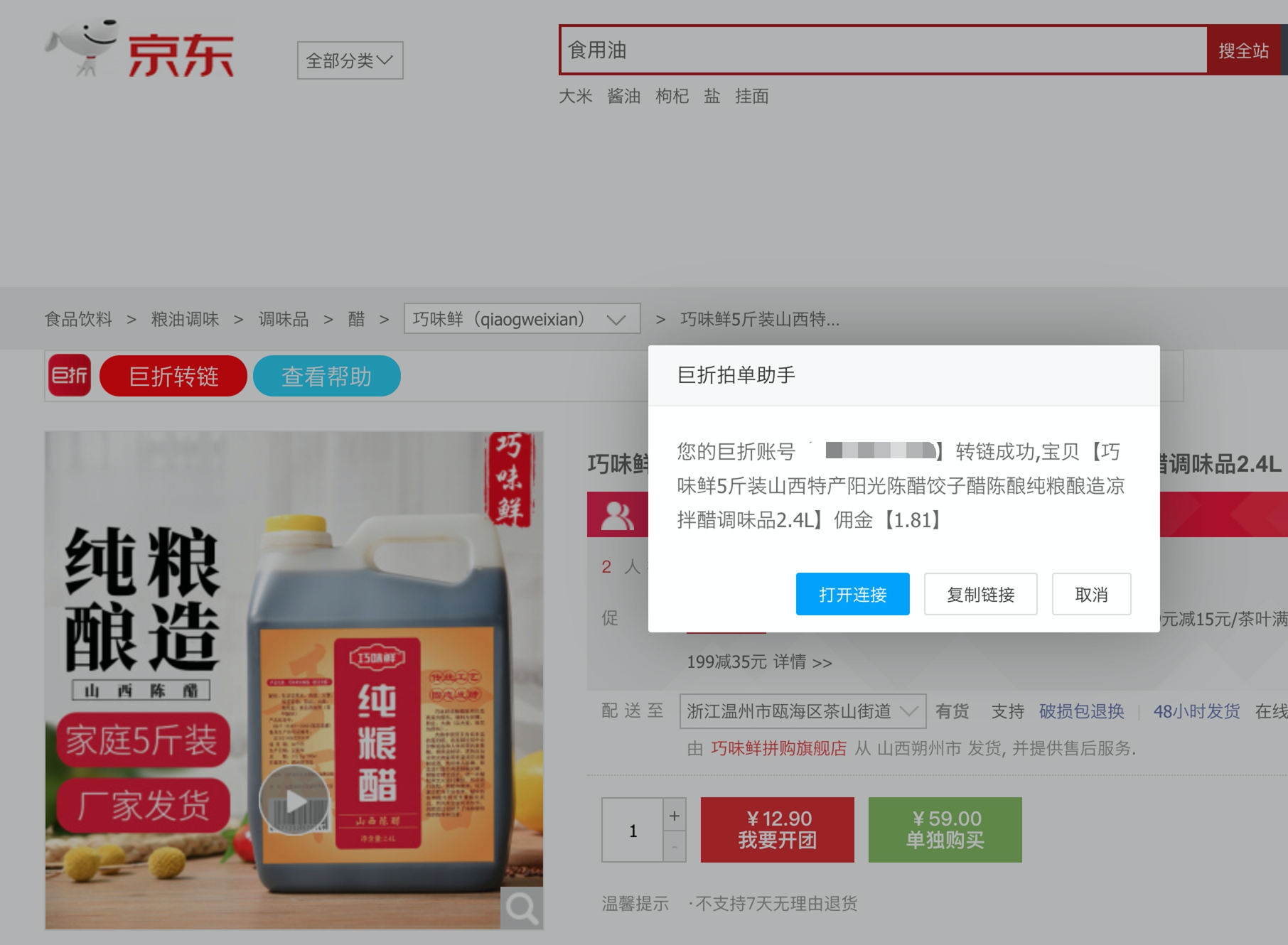Focus the search field containing 食用油
This screenshot has width=1288, height=945.
point(884,50)
